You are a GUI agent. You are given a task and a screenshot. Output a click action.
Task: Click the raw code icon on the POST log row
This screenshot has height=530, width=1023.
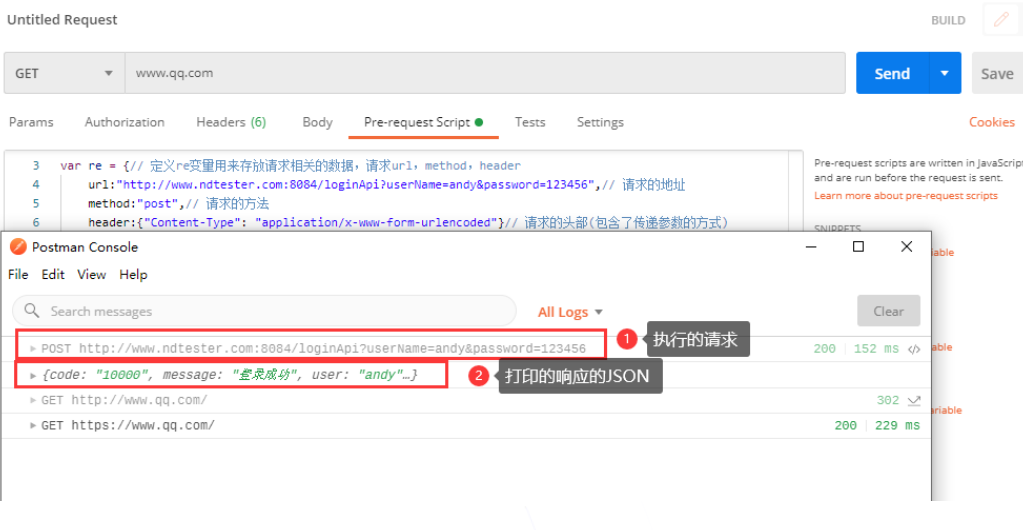[914, 349]
